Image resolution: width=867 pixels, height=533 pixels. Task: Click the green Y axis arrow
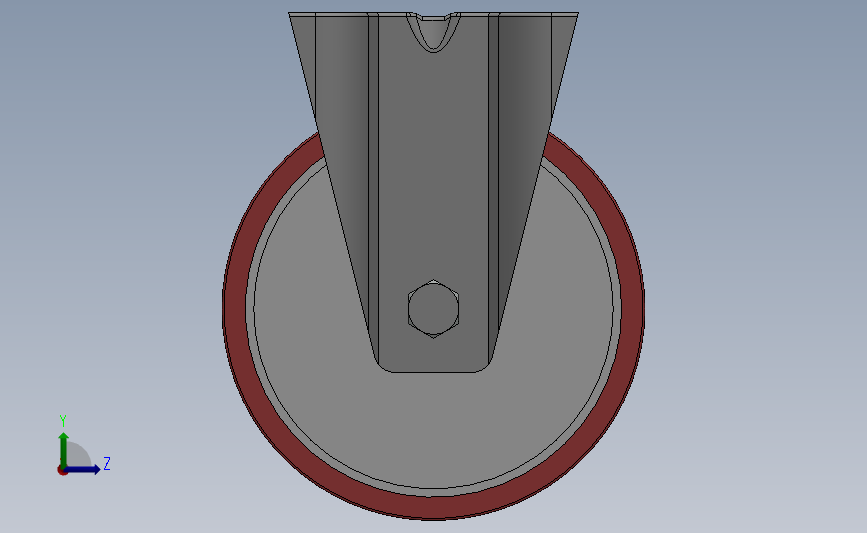pyautogui.click(x=64, y=449)
